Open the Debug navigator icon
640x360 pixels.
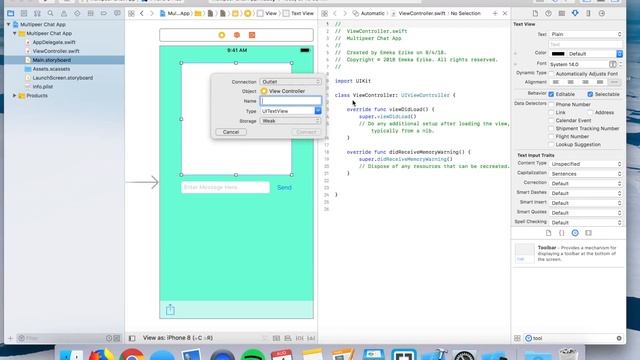[x=91, y=13]
